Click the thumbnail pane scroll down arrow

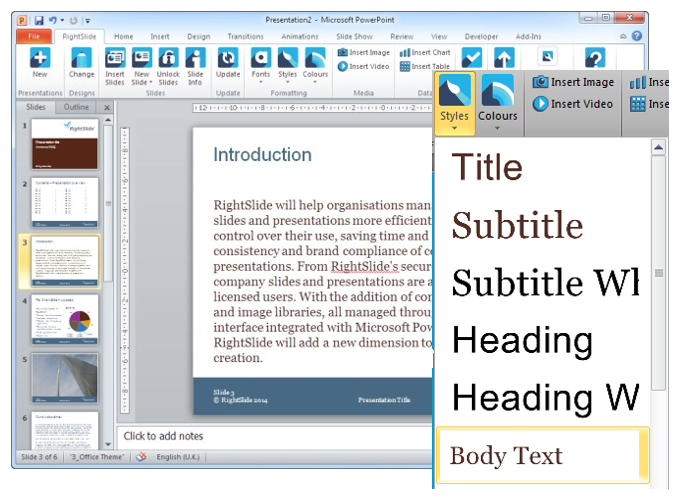(x=108, y=444)
